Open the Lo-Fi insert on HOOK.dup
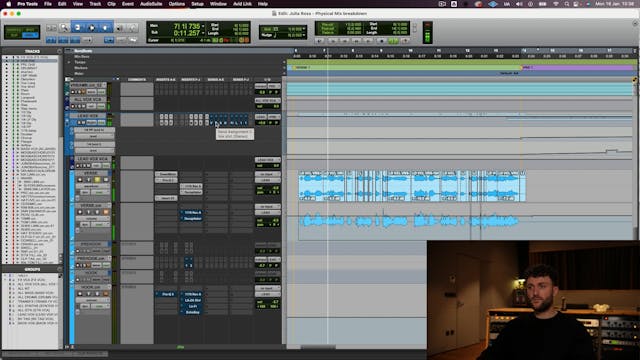Image resolution: width=640 pixels, height=360 pixels. tap(191, 306)
